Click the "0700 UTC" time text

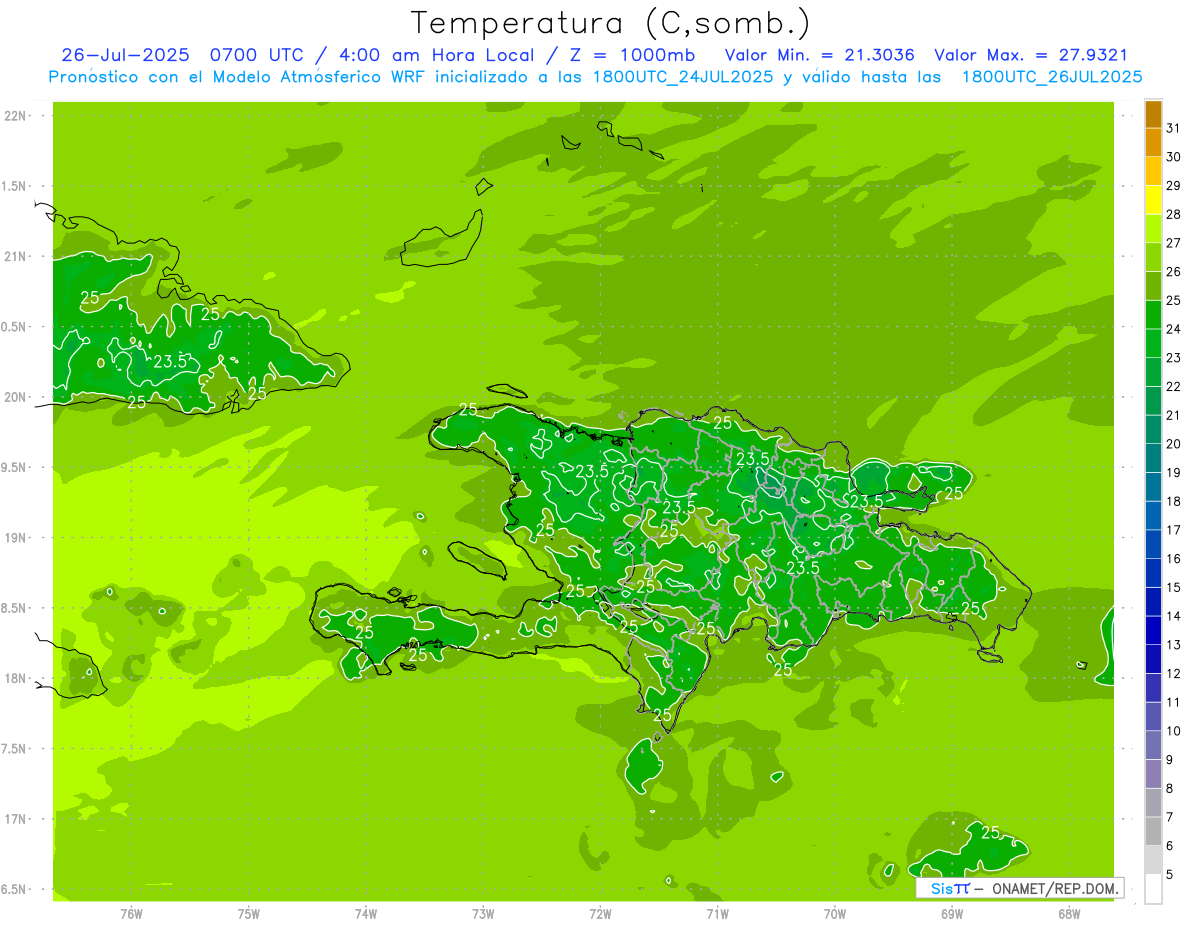[x=256, y=55]
